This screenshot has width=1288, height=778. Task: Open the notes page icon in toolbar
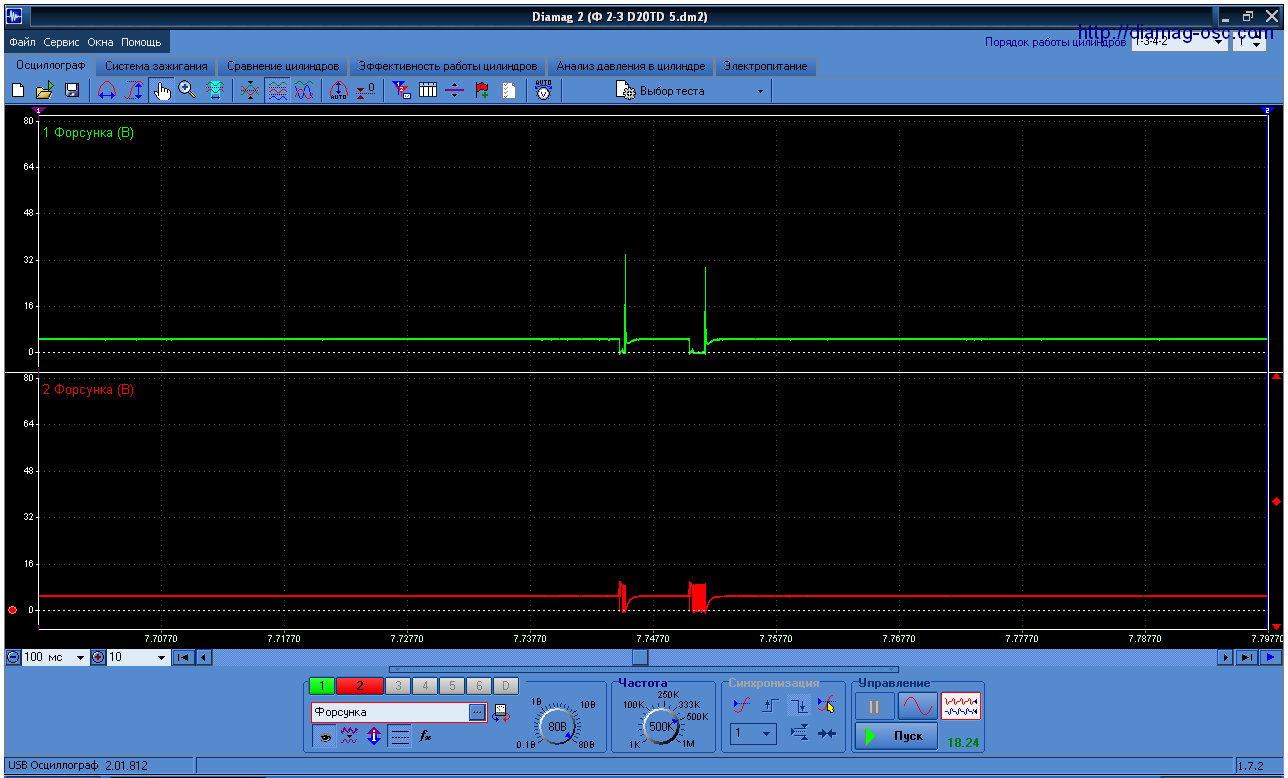pyautogui.click(x=509, y=91)
